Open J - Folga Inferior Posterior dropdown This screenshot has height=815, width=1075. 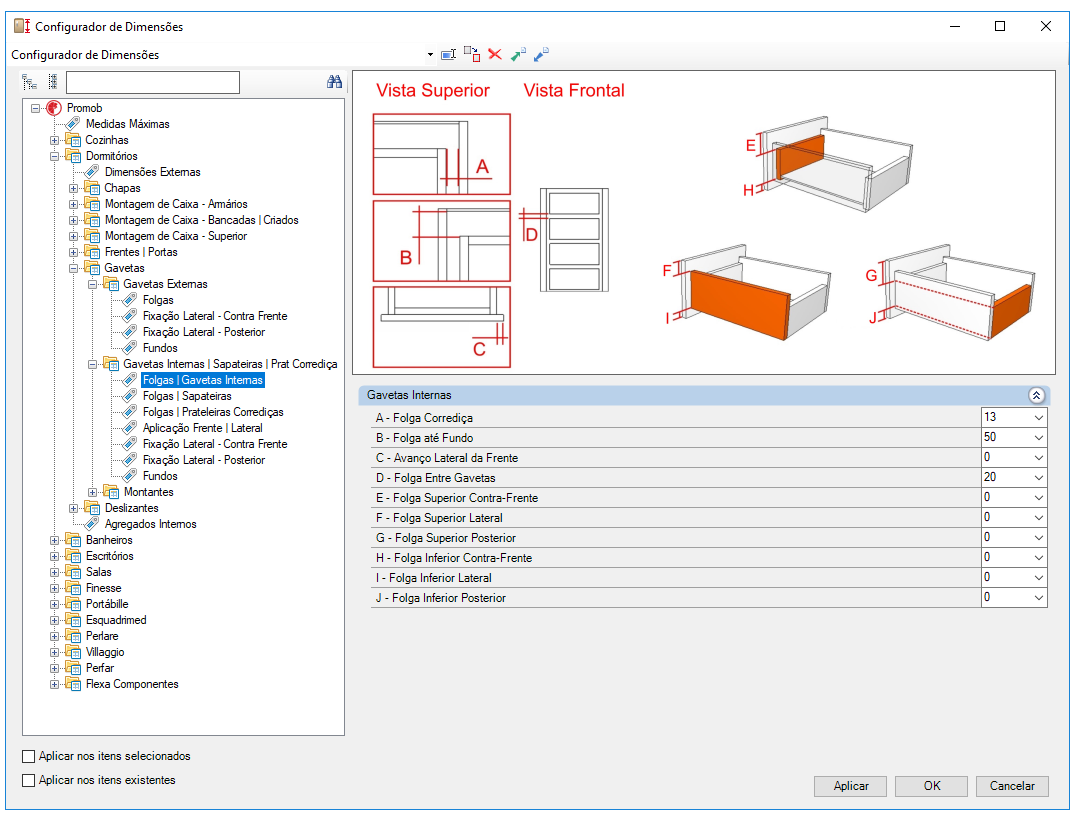[1039, 598]
